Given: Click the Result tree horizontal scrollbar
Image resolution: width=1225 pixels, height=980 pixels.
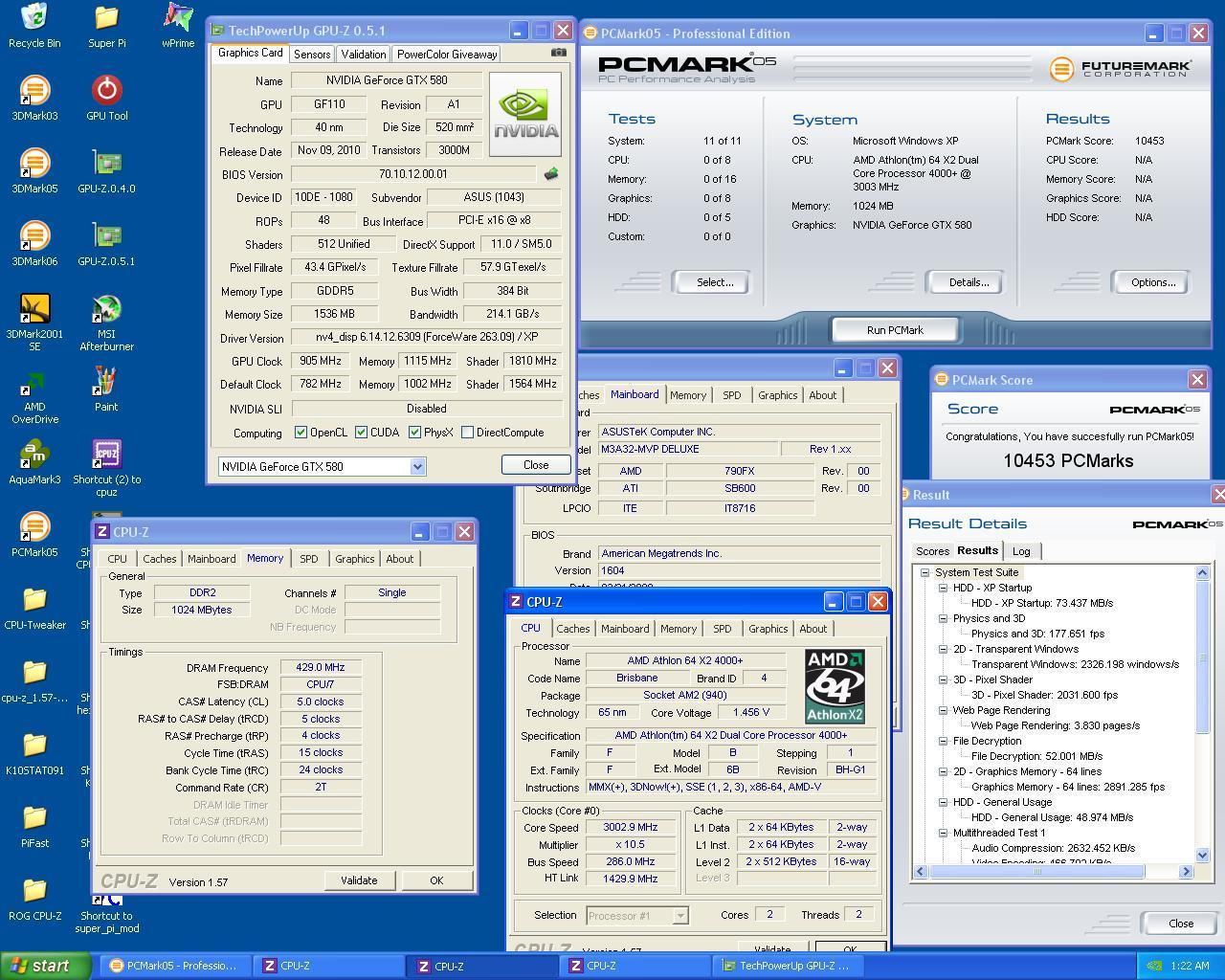Looking at the screenshot, I should 1036,871.
